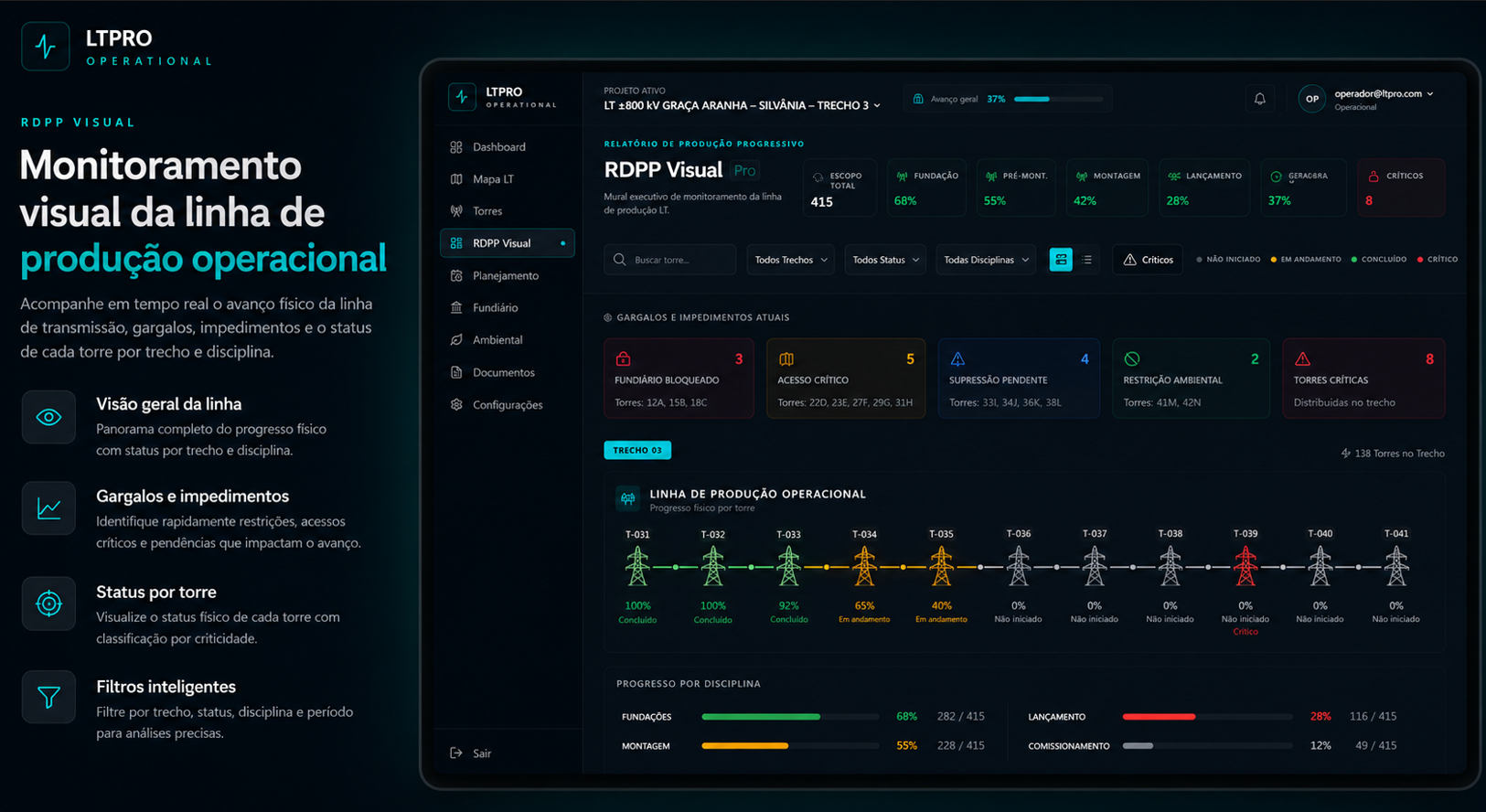The width and height of the screenshot is (1486, 812).
Task: Switch to card grid view
Action: (1061, 260)
